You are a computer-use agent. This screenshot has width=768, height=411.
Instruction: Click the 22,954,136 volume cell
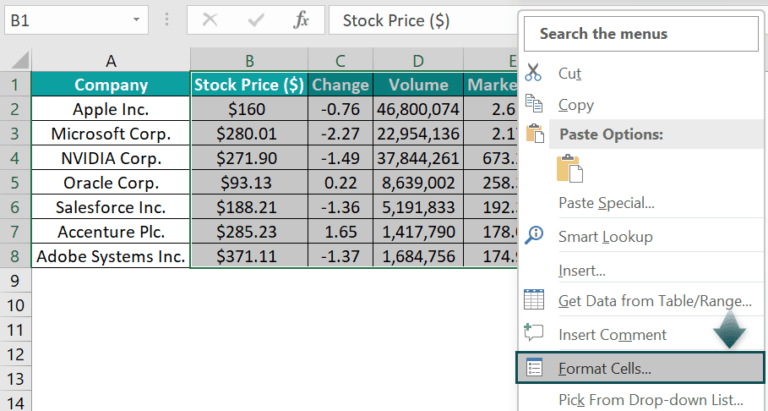coord(418,133)
